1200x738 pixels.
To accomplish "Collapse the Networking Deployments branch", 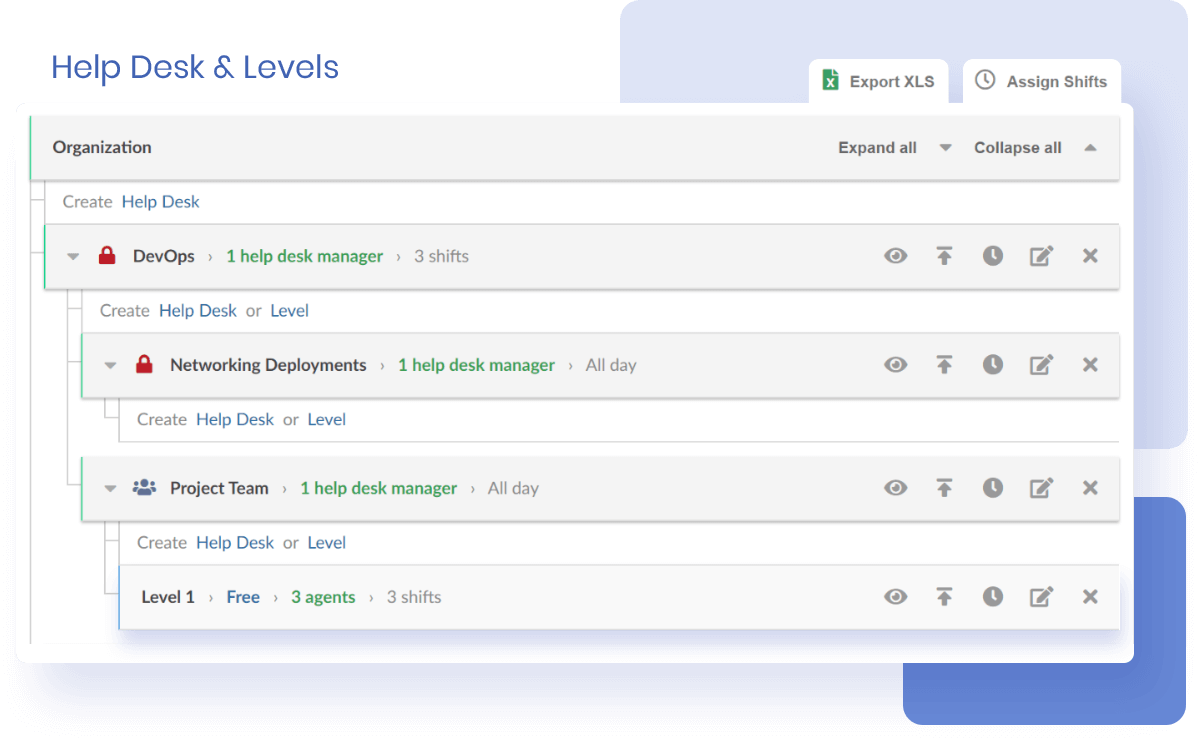I will coord(110,365).
